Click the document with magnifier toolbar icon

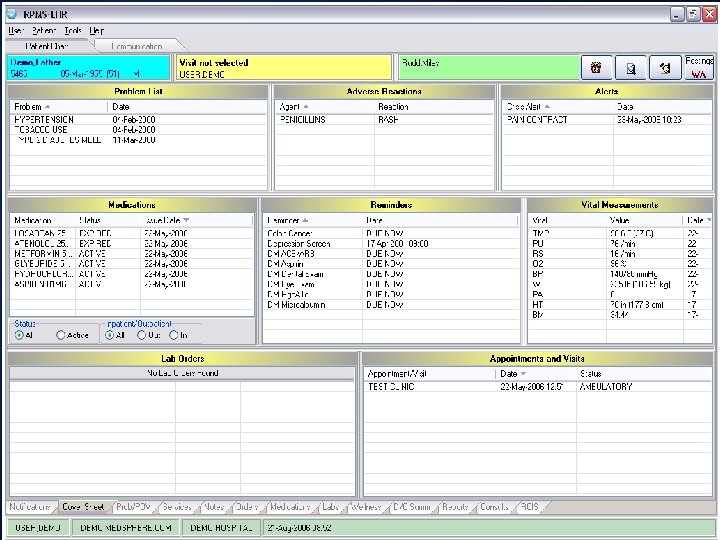click(631, 68)
